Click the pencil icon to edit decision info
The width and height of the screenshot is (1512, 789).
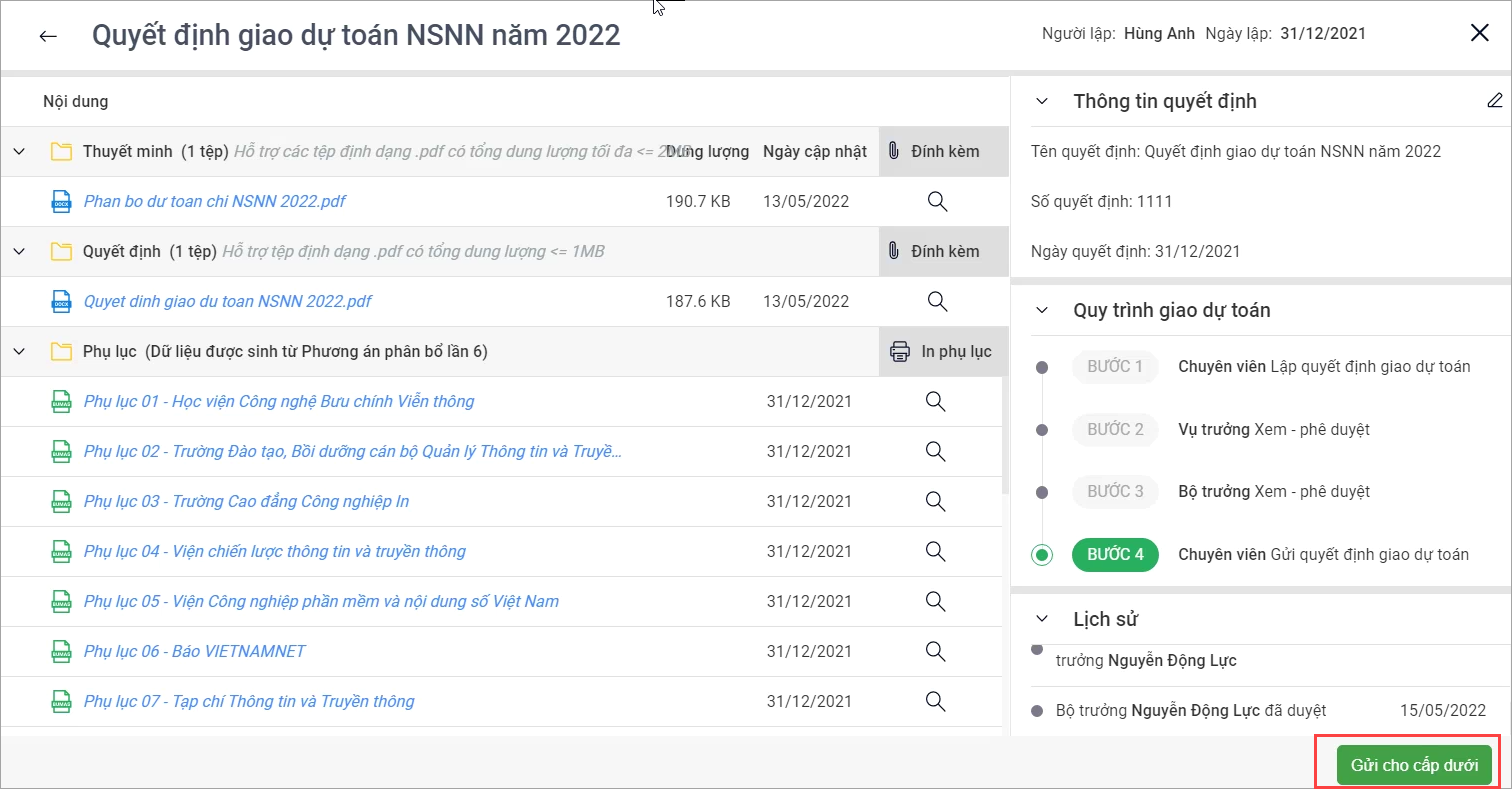point(1494,100)
